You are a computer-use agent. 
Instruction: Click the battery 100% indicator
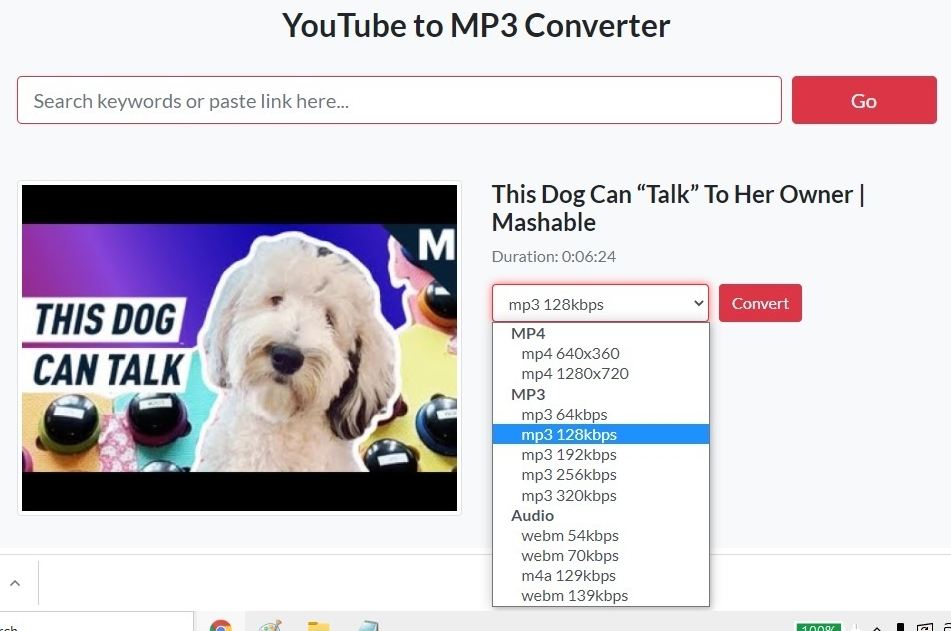coord(818,627)
